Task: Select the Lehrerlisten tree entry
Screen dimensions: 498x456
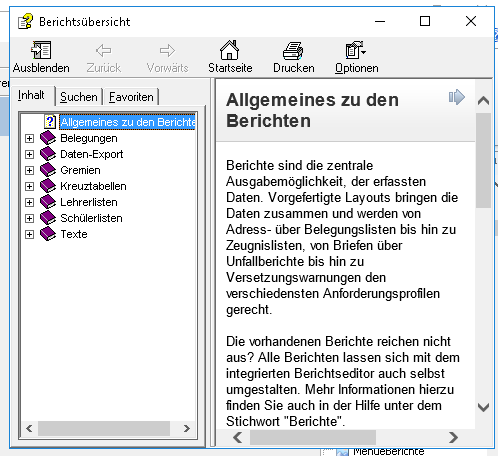Action: coord(89,202)
